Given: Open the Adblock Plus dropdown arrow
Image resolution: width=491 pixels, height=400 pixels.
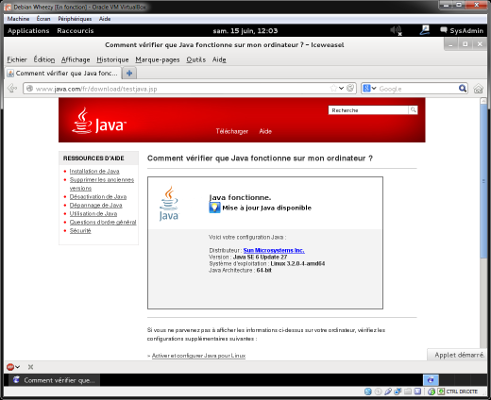Looking at the screenshot, I should [x=17, y=367].
